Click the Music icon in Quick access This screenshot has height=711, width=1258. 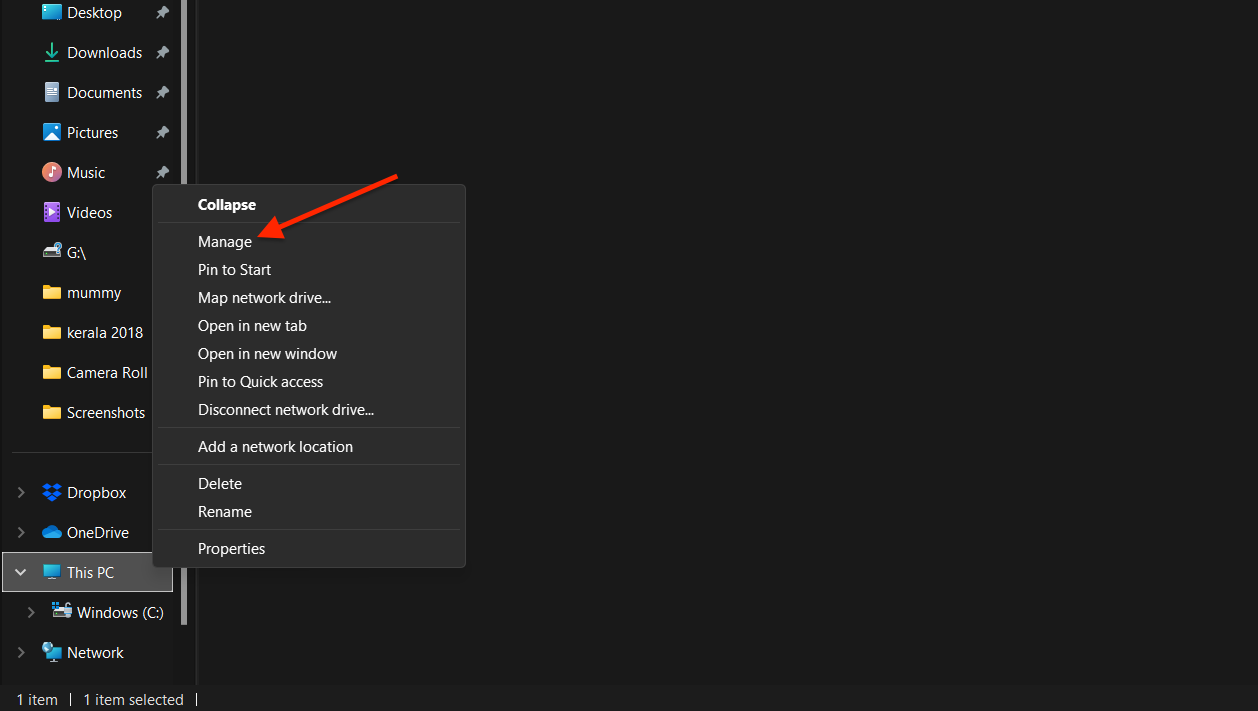52,173
